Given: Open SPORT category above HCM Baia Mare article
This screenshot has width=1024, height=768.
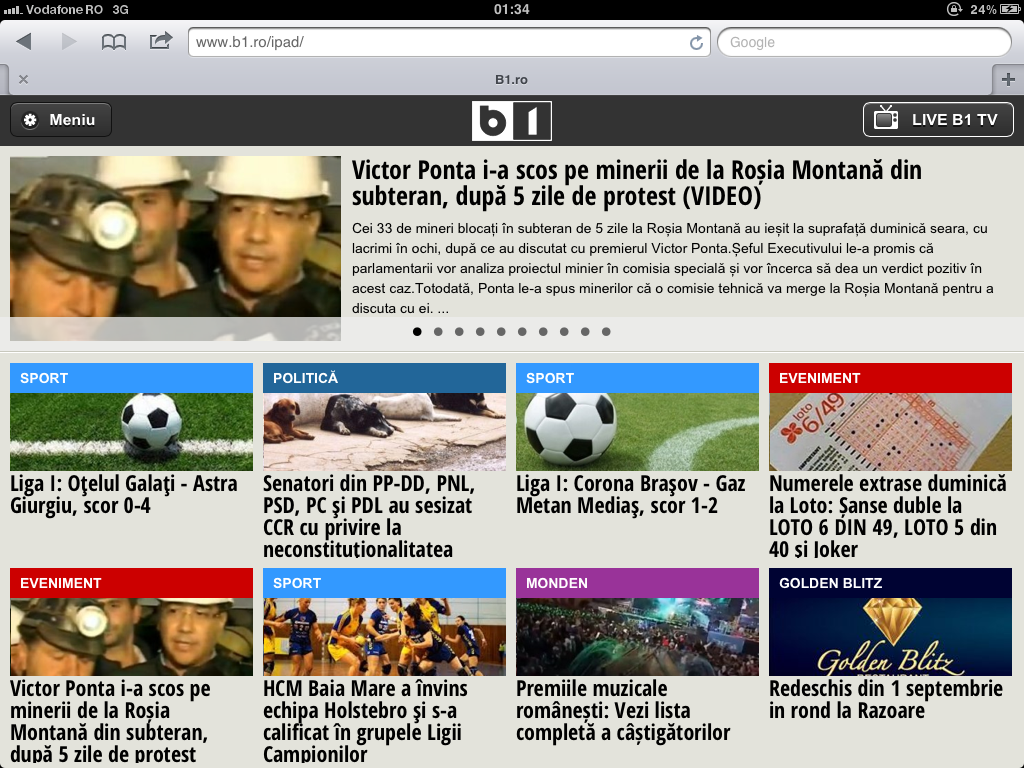Looking at the screenshot, I should [384, 583].
